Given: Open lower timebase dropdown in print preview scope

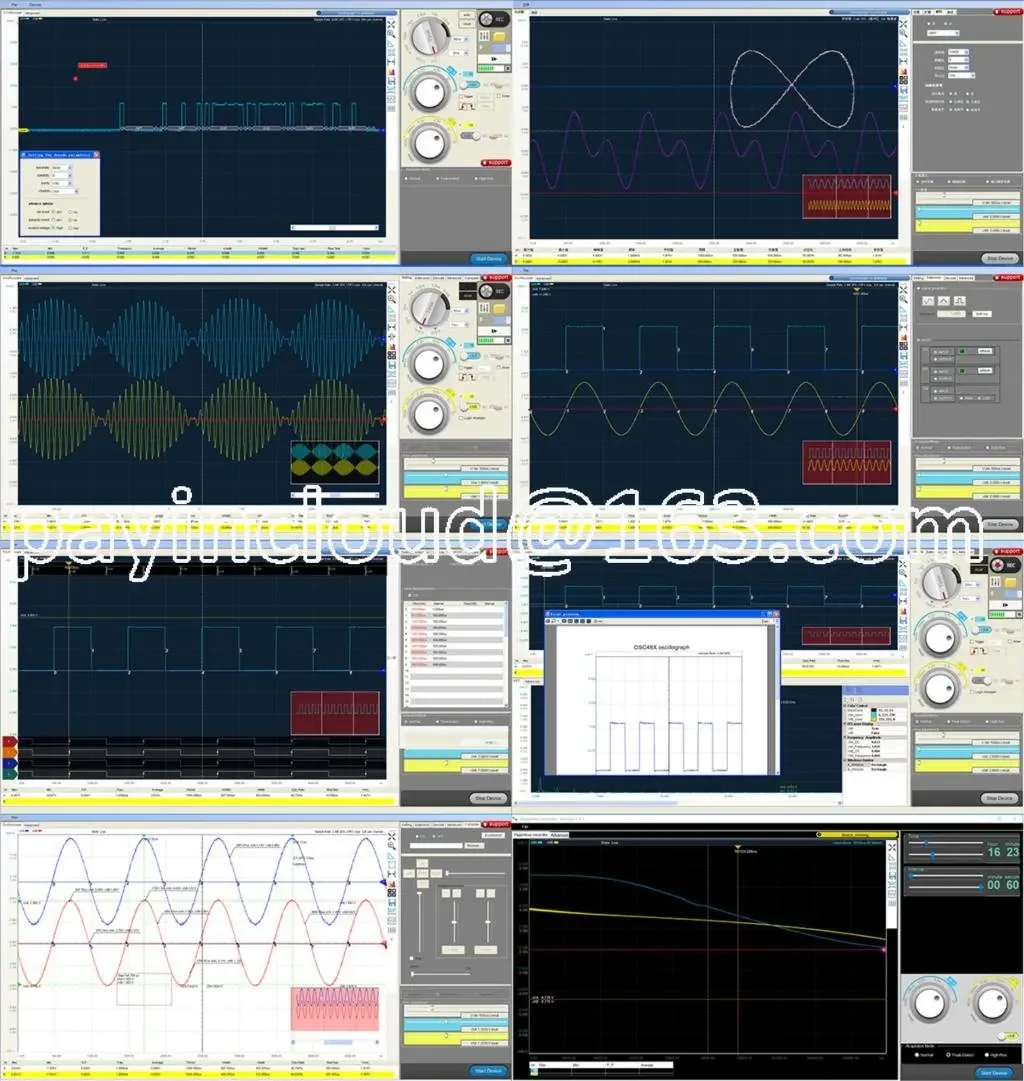Looking at the screenshot, I should 968,598.
